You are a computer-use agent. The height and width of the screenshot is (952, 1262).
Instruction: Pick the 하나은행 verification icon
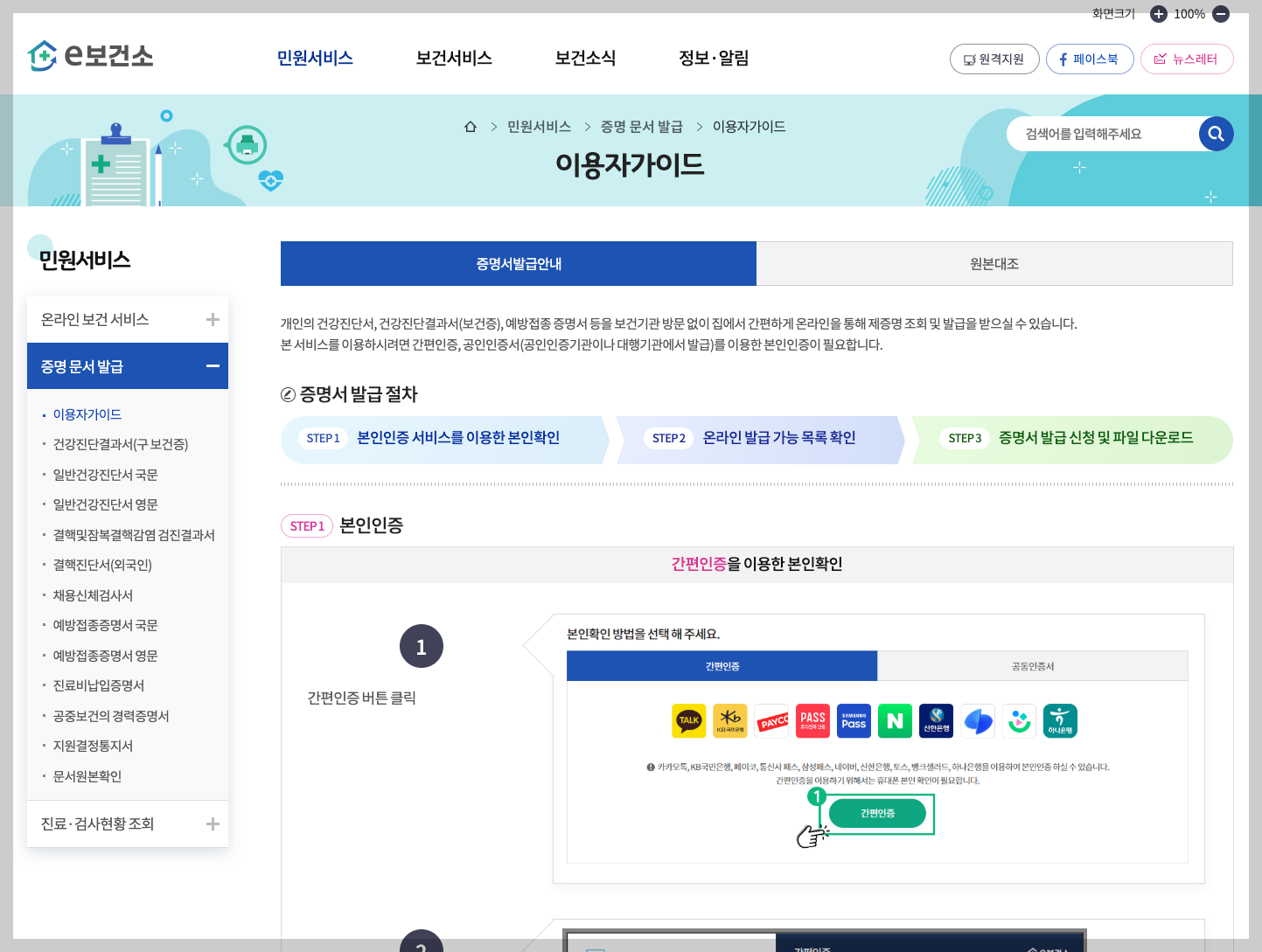(x=1060, y=720)
